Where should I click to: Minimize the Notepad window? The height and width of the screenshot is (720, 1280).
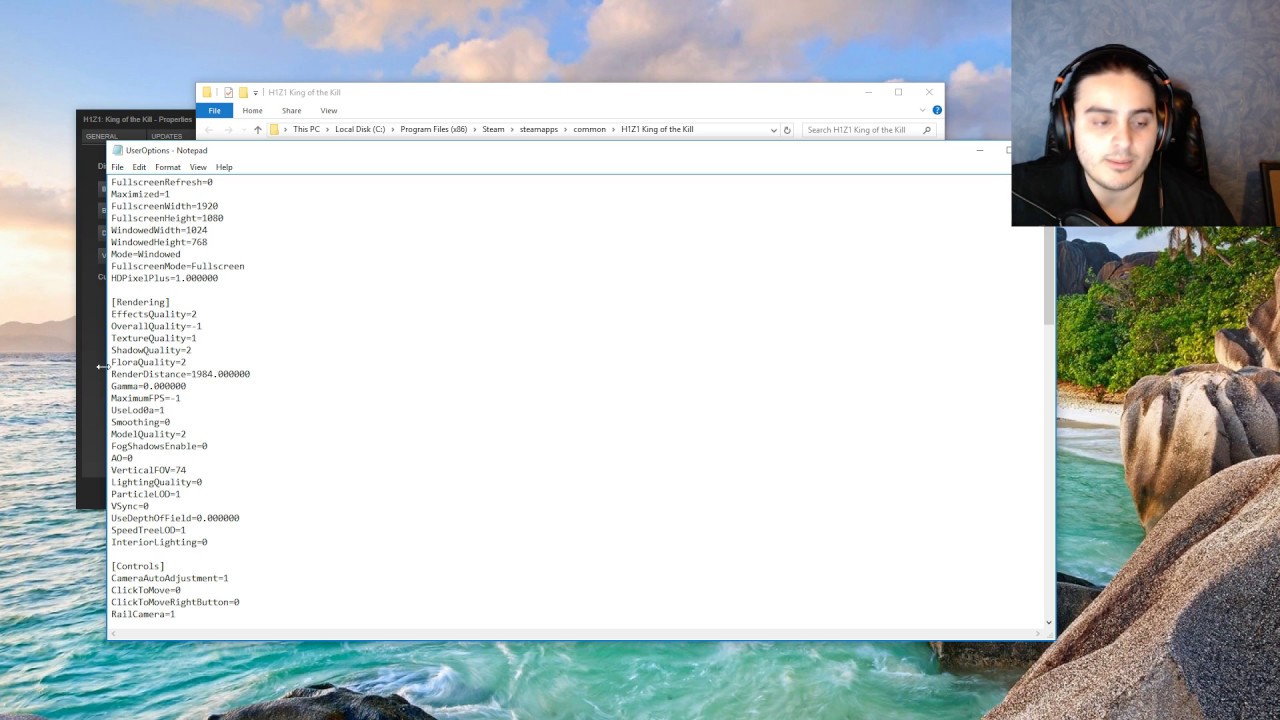tap(980, 151)
